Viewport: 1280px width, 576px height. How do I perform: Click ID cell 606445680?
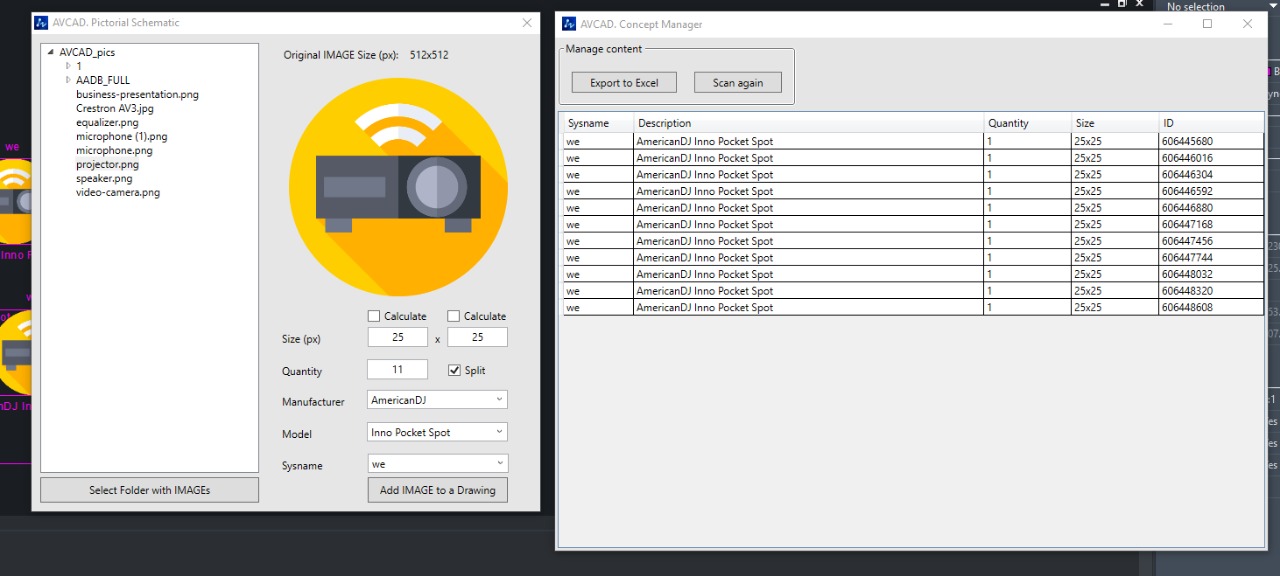coord(1212,141)
